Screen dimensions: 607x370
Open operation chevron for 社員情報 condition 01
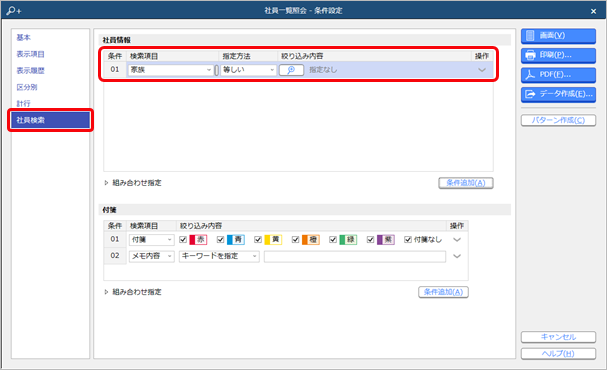click(482, 70)
